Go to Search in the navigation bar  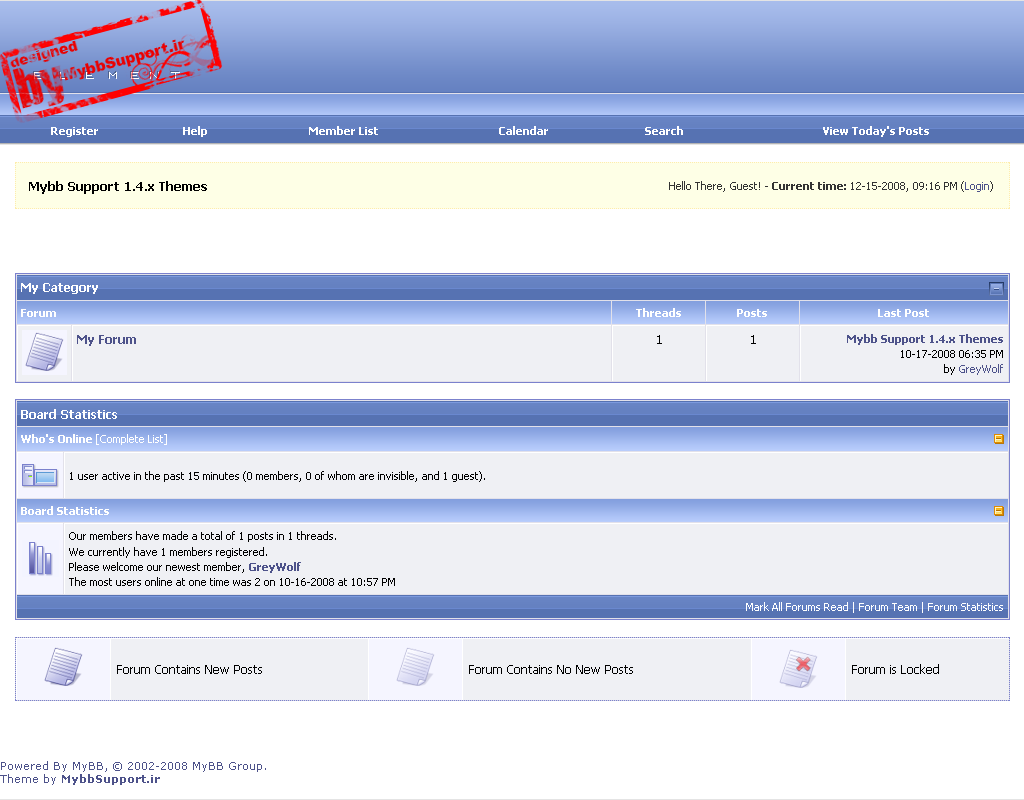pos(664,131)
